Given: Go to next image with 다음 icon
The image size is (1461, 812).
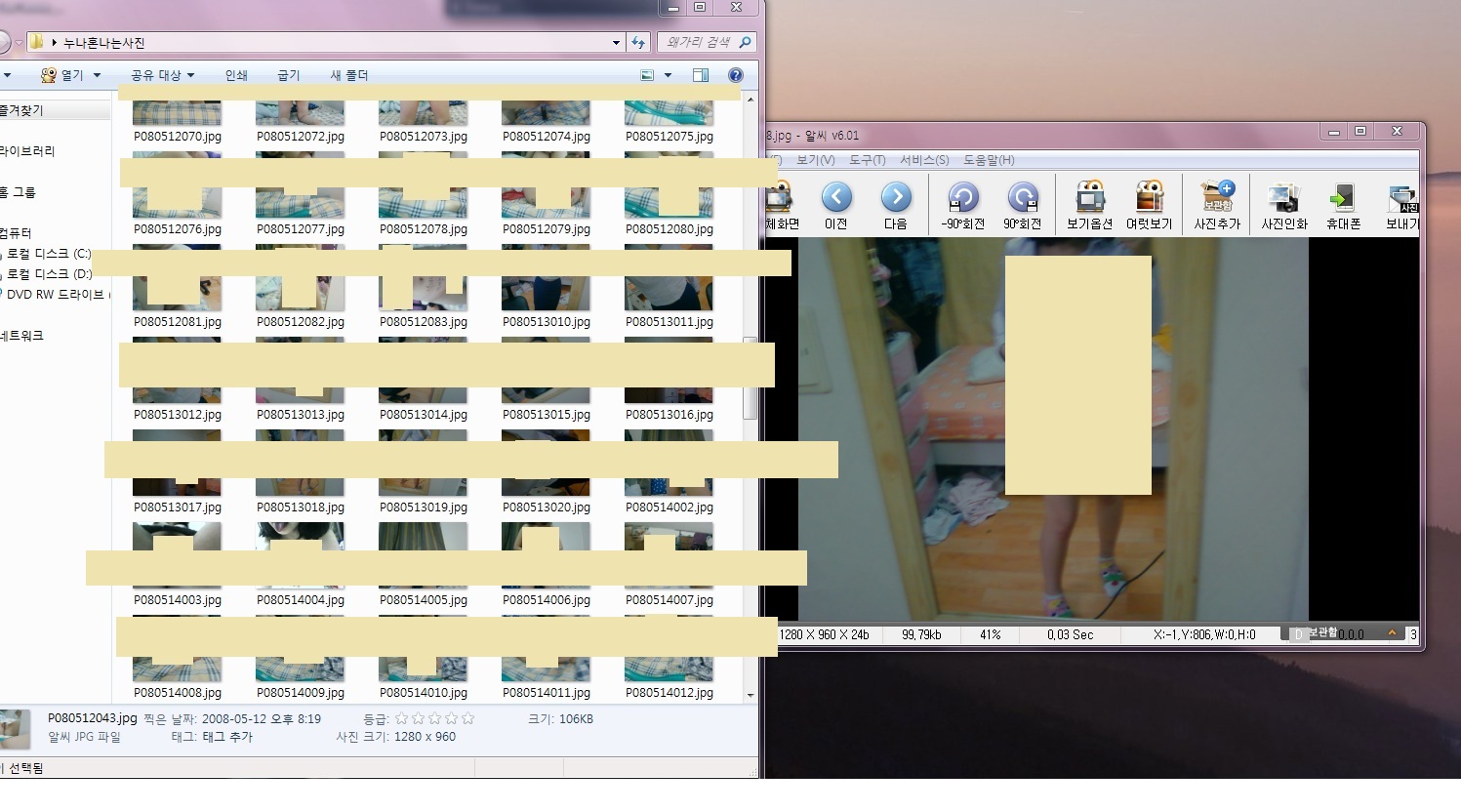Looking at the screenshot, I should tap(895, 198).
